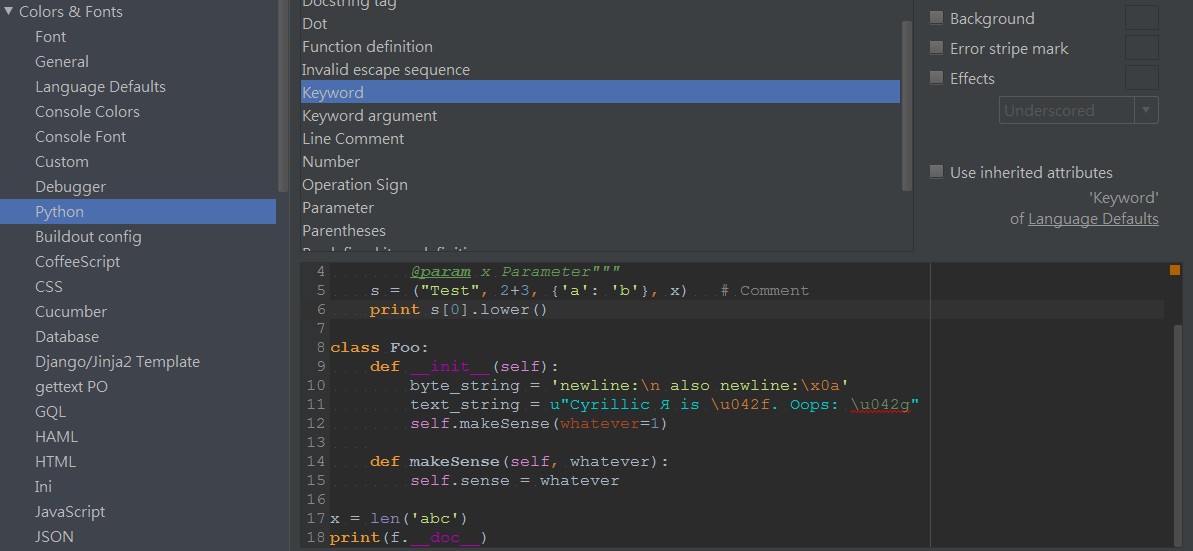The width and height of the screenshot is (1193, 551).
Task: Click the '\u042g' invalid escape in preview
Action: [x=880, y=405]
